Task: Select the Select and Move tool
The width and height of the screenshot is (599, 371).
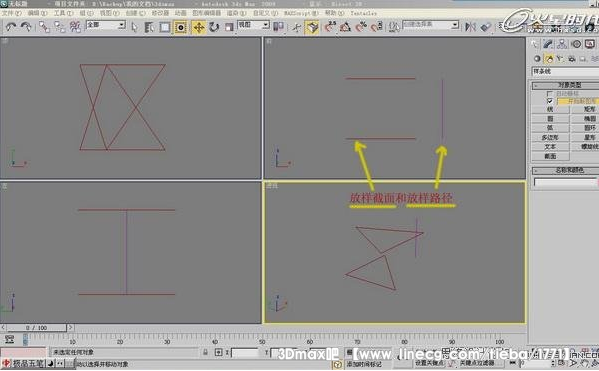Action: point(199,27)
